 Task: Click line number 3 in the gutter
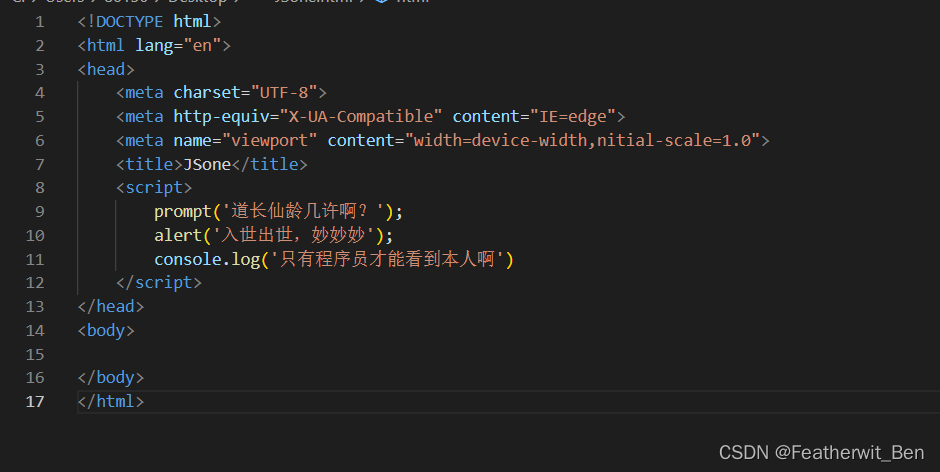tap(40, 70)
